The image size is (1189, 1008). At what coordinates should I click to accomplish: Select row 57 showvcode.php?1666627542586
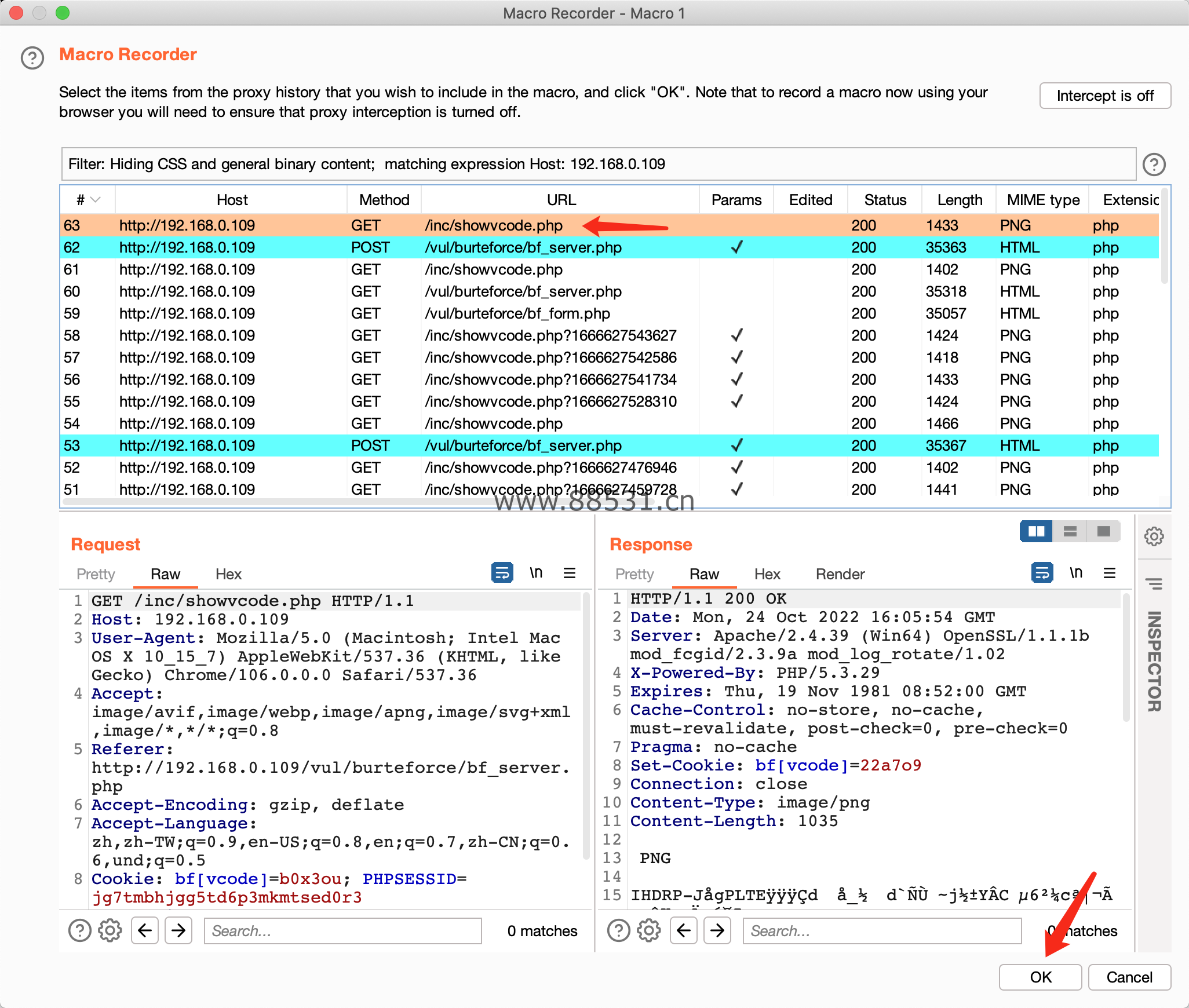(610, 357)
